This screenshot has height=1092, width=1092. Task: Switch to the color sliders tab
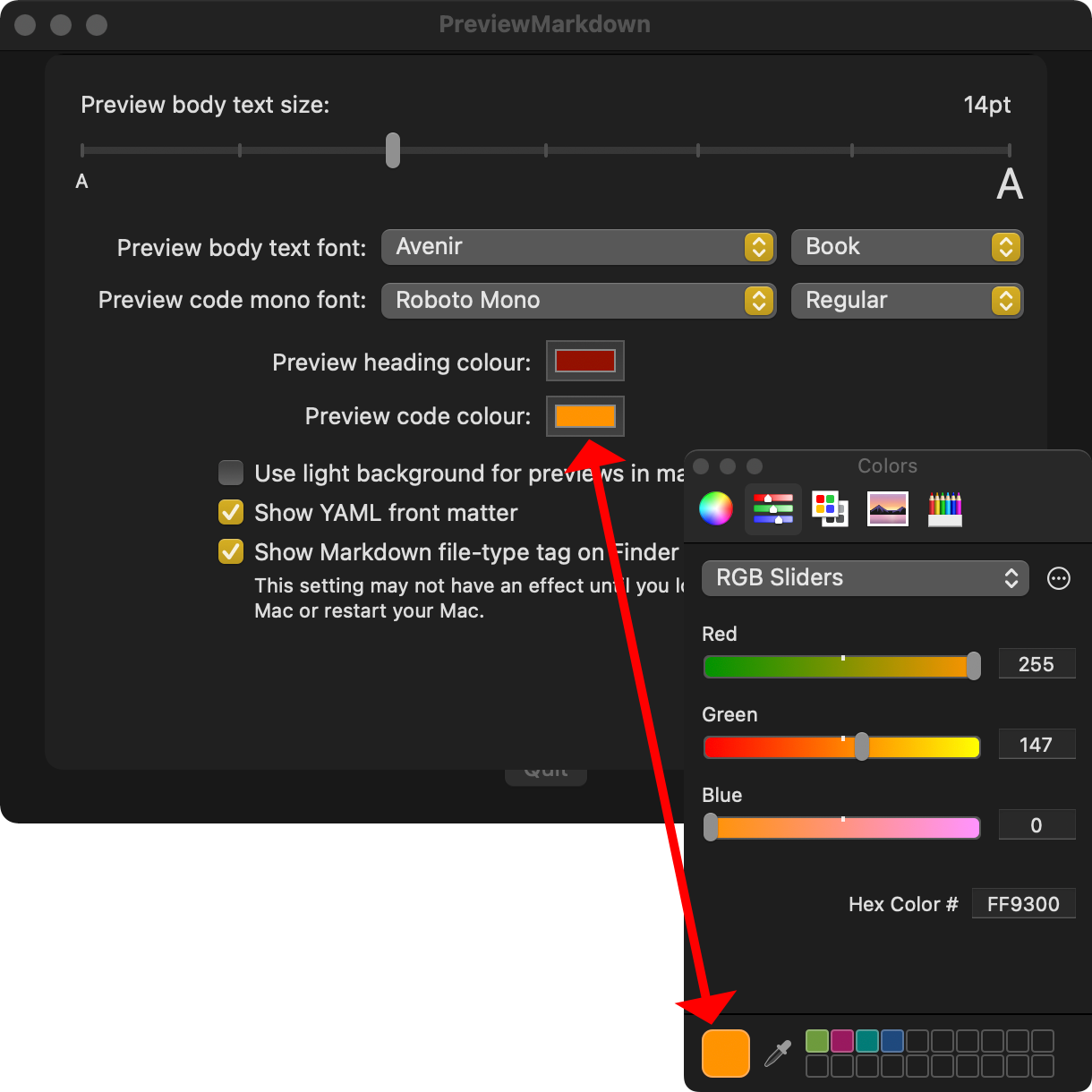tap(773, 508)
